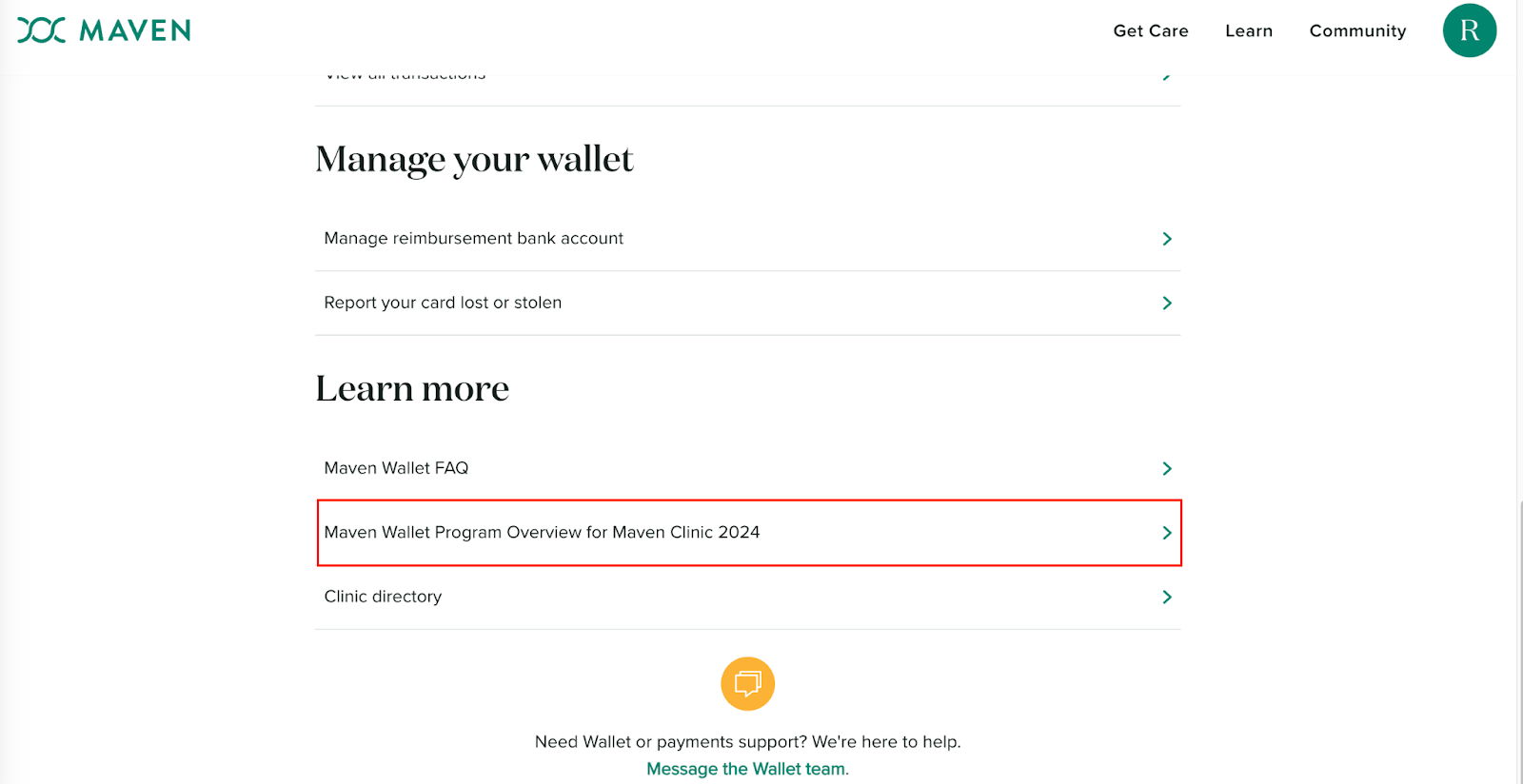Click the Maven butterfly logo icon

tap(41, 30)
